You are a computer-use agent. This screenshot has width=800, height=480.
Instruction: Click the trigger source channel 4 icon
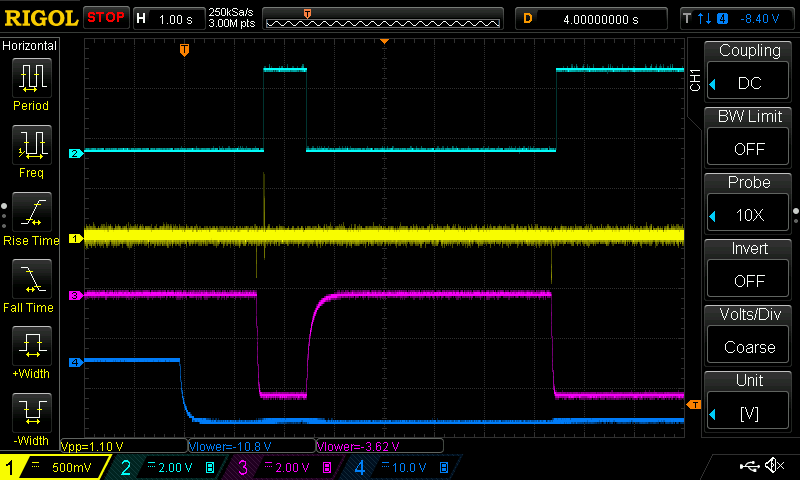coord(722,19)
